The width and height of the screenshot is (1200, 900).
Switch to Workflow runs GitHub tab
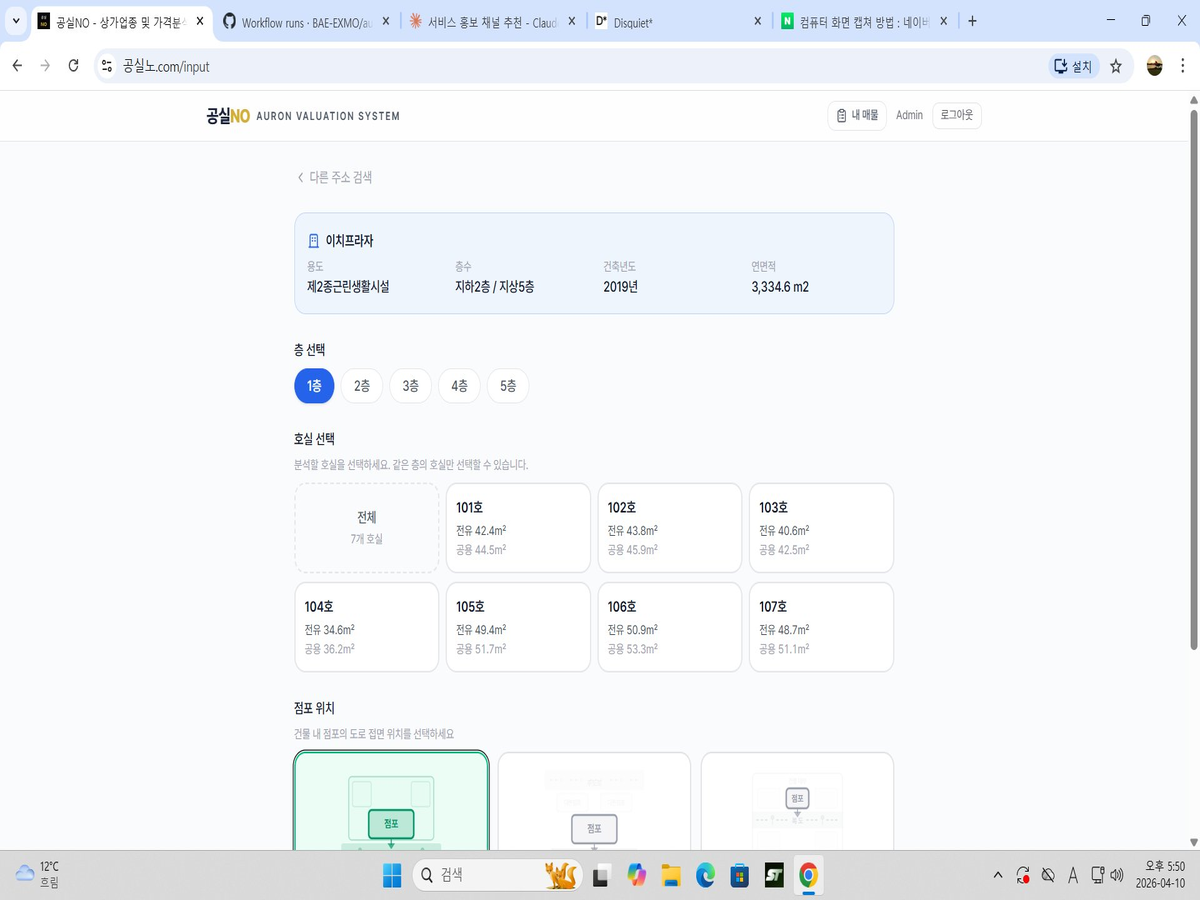[x=306, y=21]
